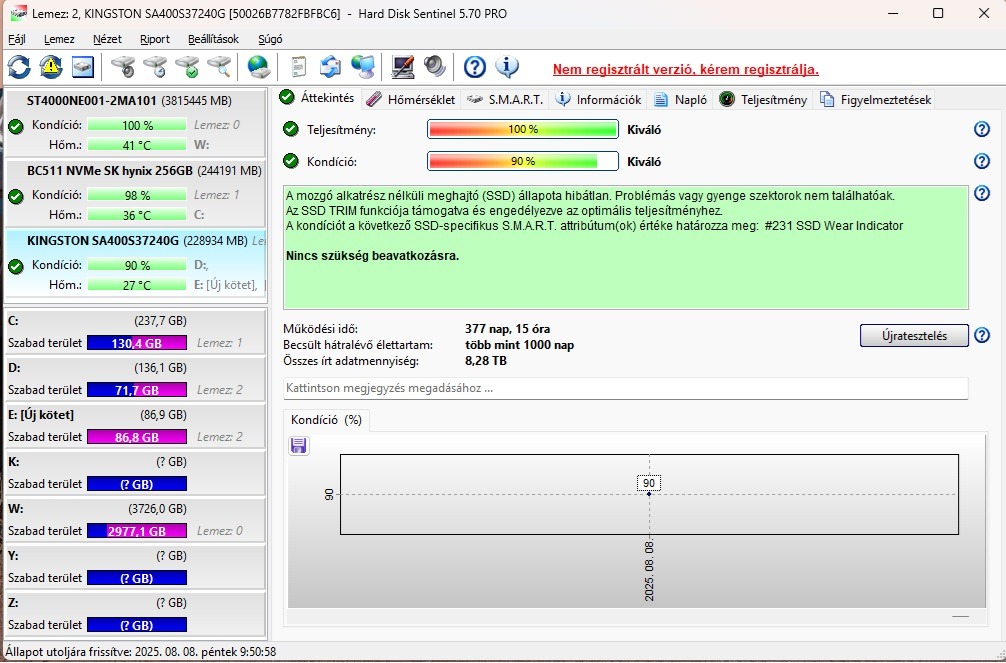The width and height of the screenshot is (1006, 663).
Task: Click the E: [Új kötet] free space bar
Action: 137,436
